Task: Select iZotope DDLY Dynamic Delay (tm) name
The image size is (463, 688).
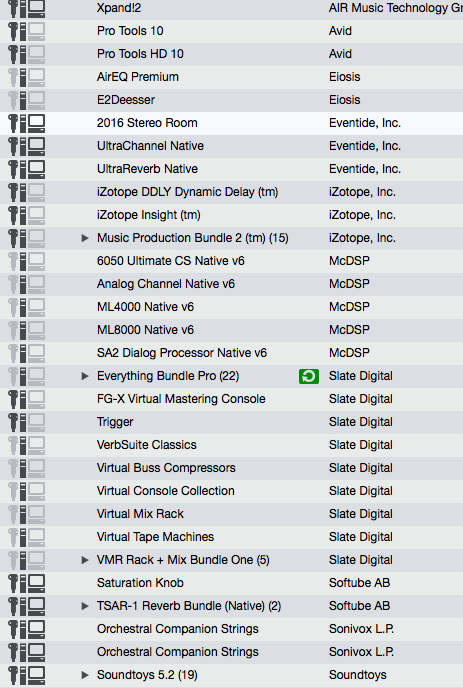Action: click(187, 192)
